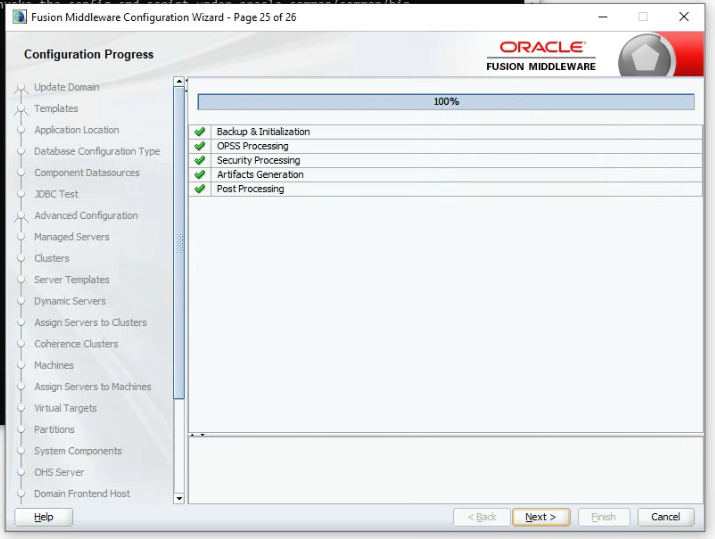Click the Post Processing green checkmark
The width and height of the screenshot is (715, 539).
[200, 189]
